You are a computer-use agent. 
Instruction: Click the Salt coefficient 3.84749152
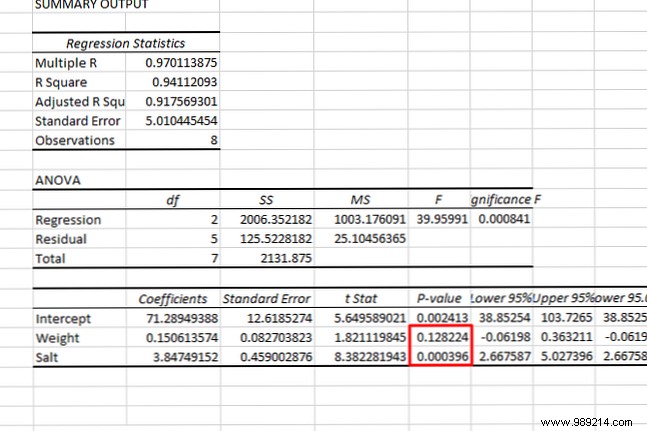click(185, 357)
